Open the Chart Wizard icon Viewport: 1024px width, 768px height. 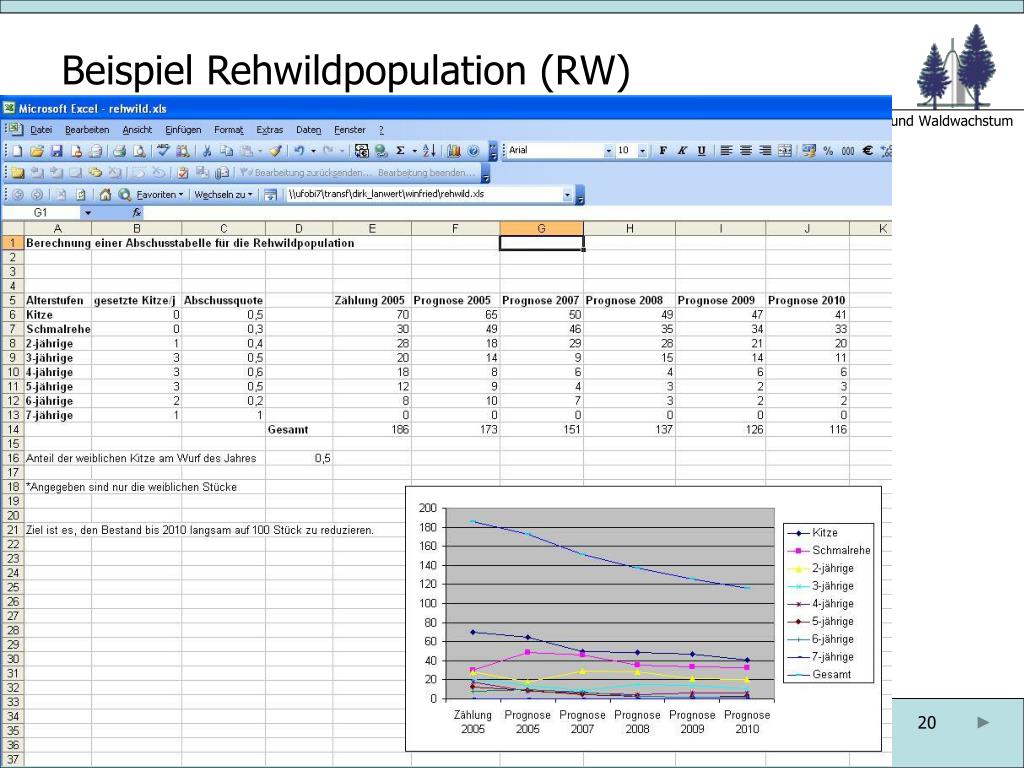tap(455, 151)
